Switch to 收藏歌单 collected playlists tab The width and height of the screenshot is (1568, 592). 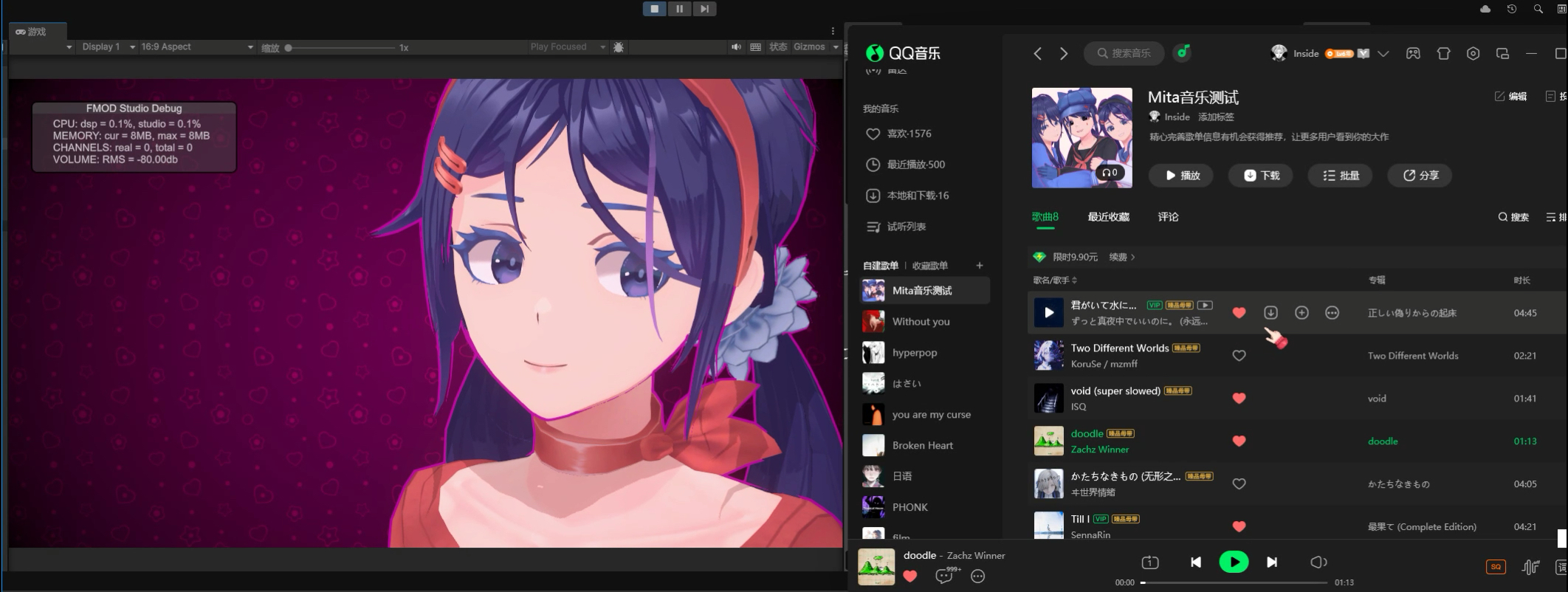930,265
